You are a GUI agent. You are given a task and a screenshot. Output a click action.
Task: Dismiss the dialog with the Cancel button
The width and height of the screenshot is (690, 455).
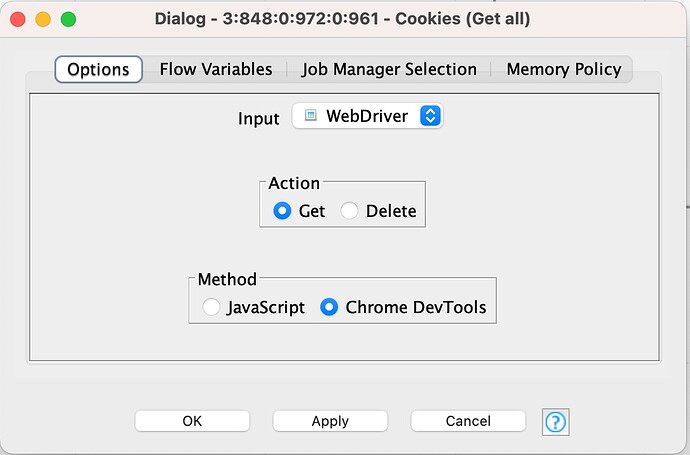click(x=468, y=421)
